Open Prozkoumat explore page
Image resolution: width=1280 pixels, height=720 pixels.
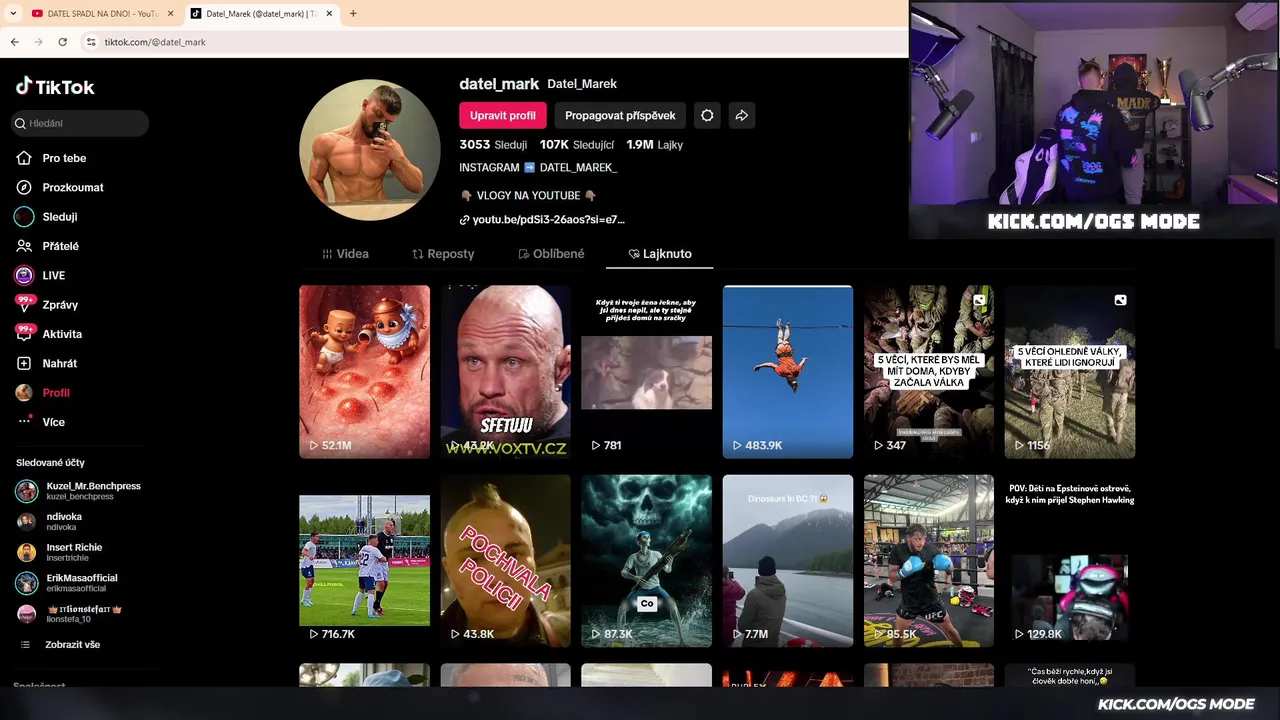pos(60,187)
